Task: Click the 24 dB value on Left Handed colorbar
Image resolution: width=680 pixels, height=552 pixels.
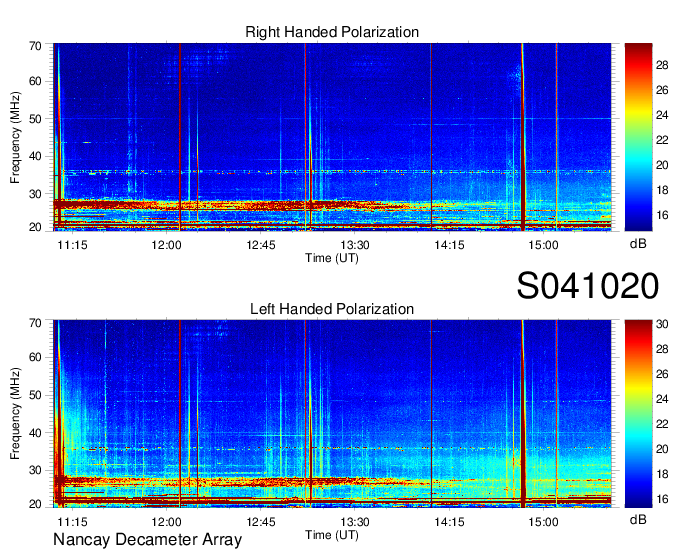Action: coord(662,399)
